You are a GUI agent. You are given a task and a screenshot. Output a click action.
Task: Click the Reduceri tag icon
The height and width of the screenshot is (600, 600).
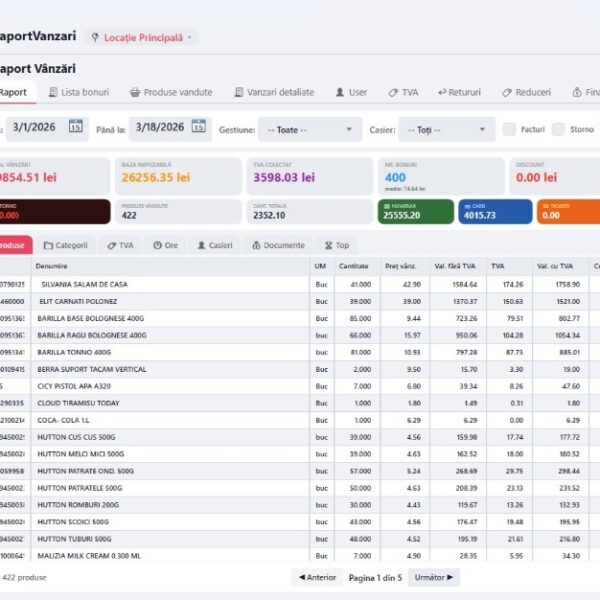[x=507, y=93]
